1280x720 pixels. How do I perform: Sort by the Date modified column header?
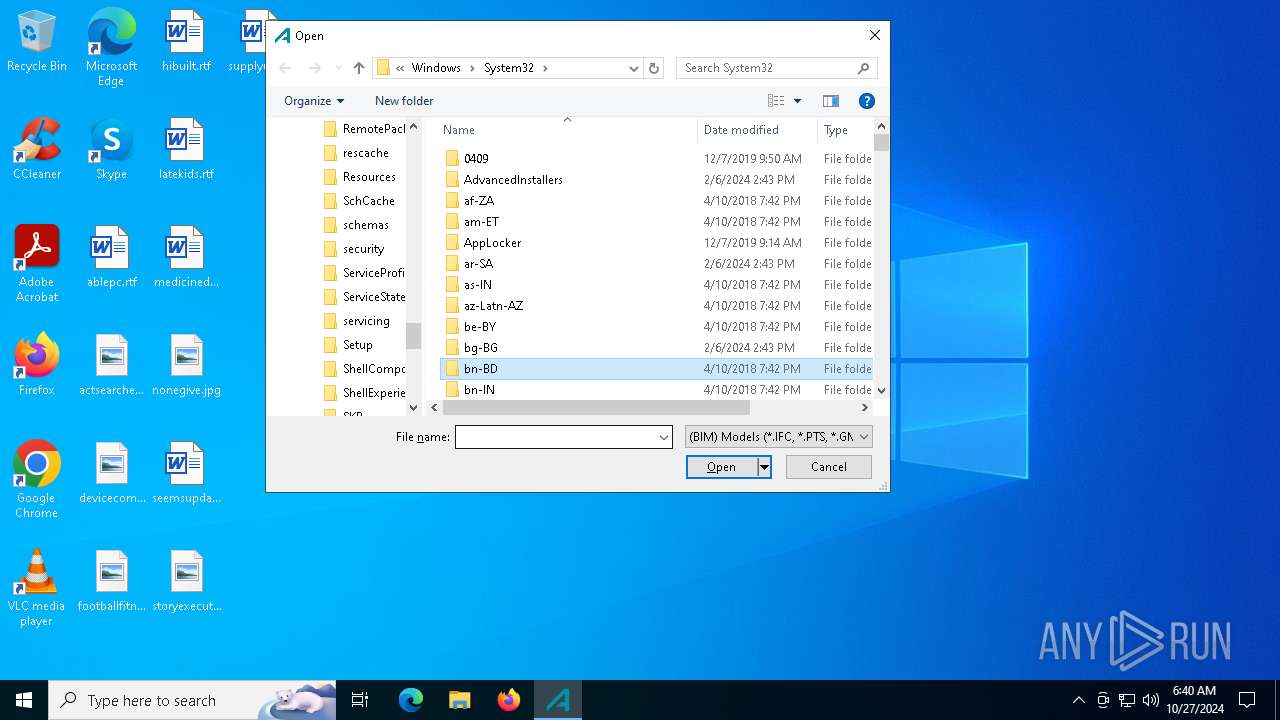pos(757,130)
